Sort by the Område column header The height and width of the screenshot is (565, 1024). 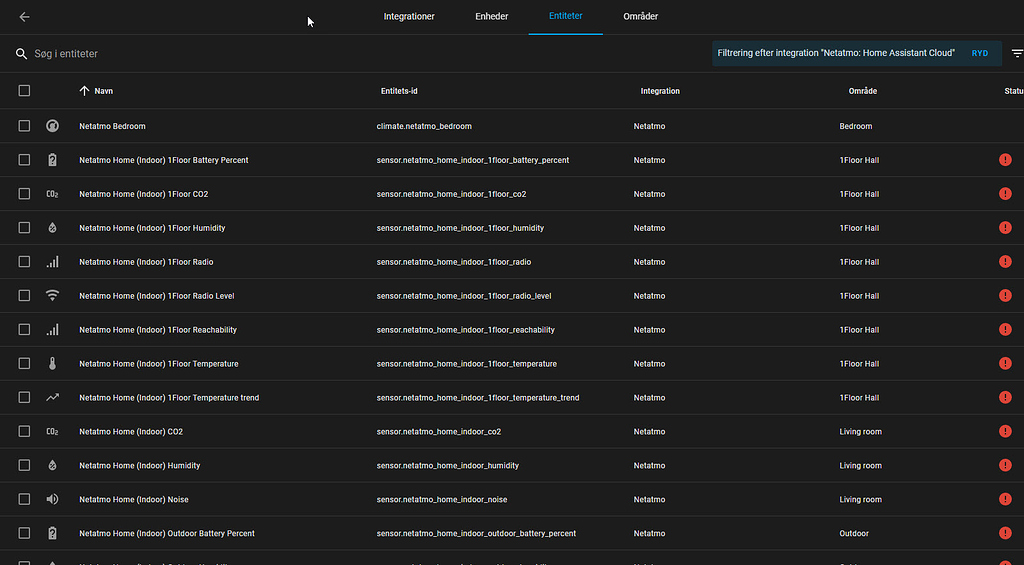[x=863, y=91]
